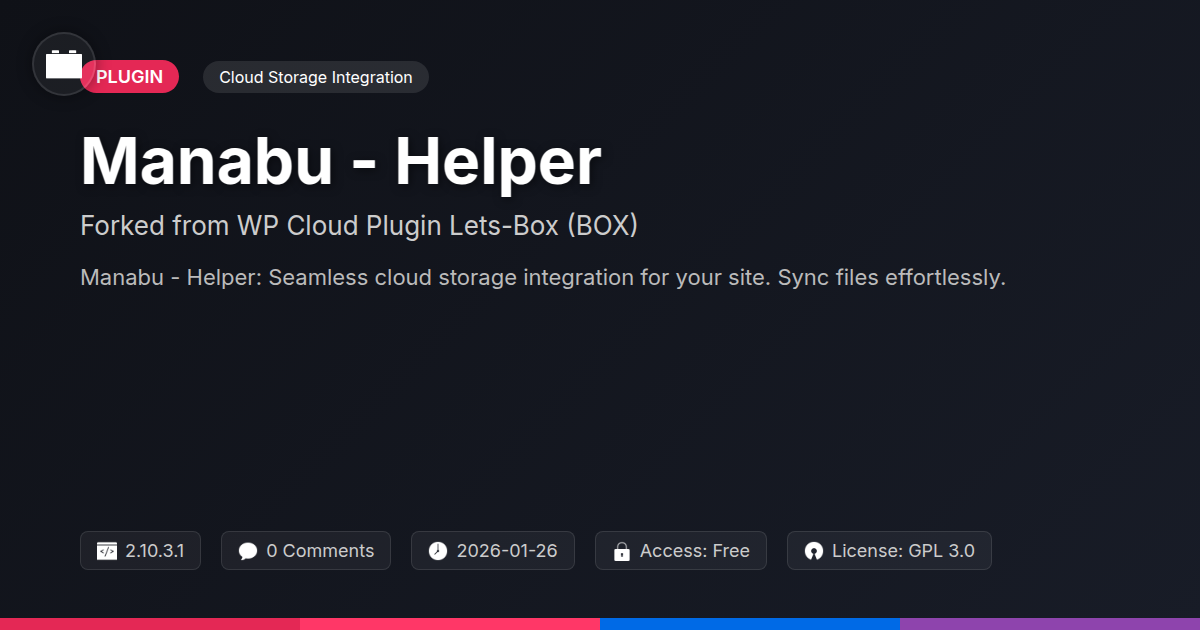This screenshot has height=630, width=1200.
Task: Click the clock date icon
Action: [438, 551]
